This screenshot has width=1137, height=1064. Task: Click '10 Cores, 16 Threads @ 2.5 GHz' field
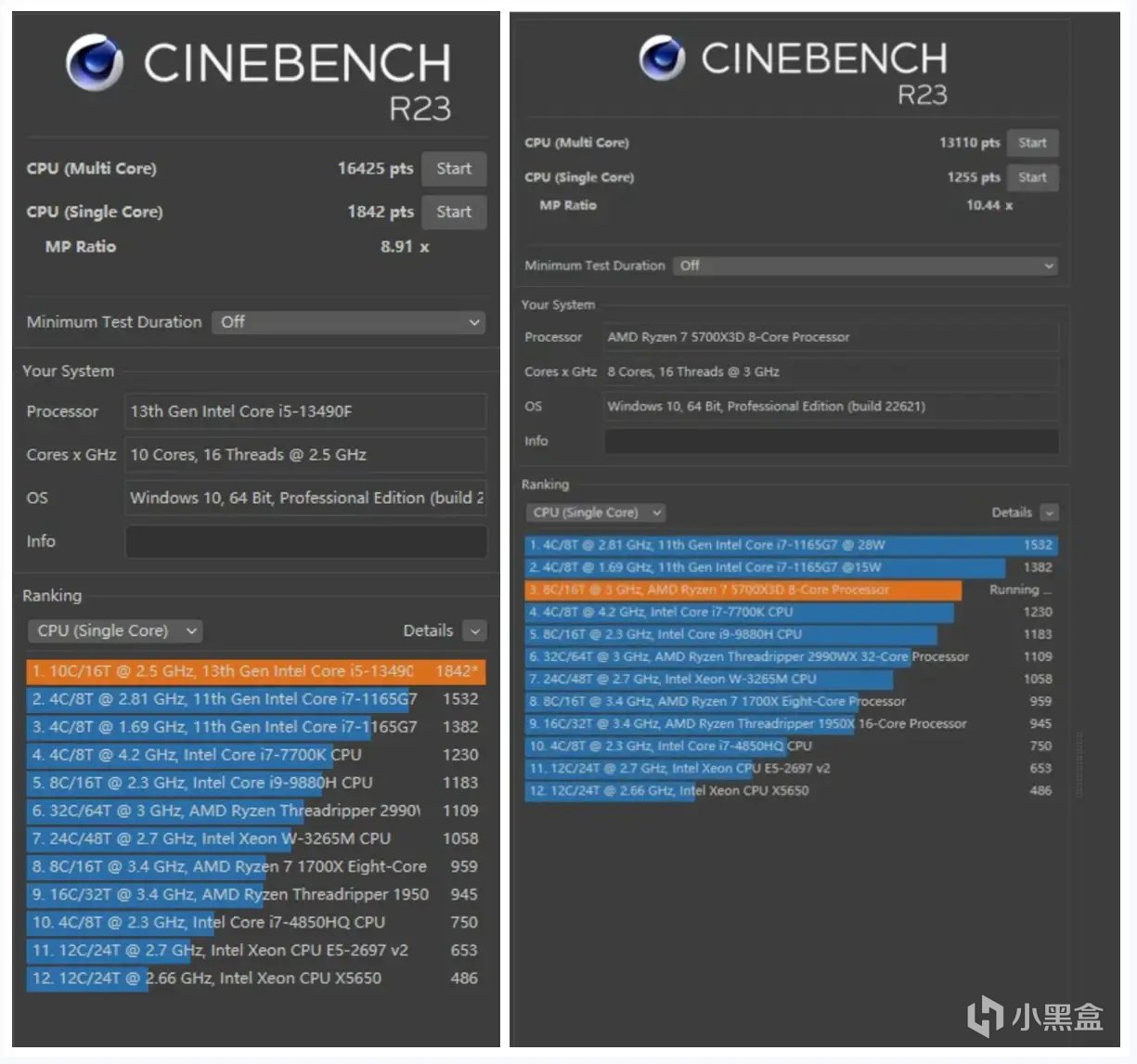[x=306, y=455]
